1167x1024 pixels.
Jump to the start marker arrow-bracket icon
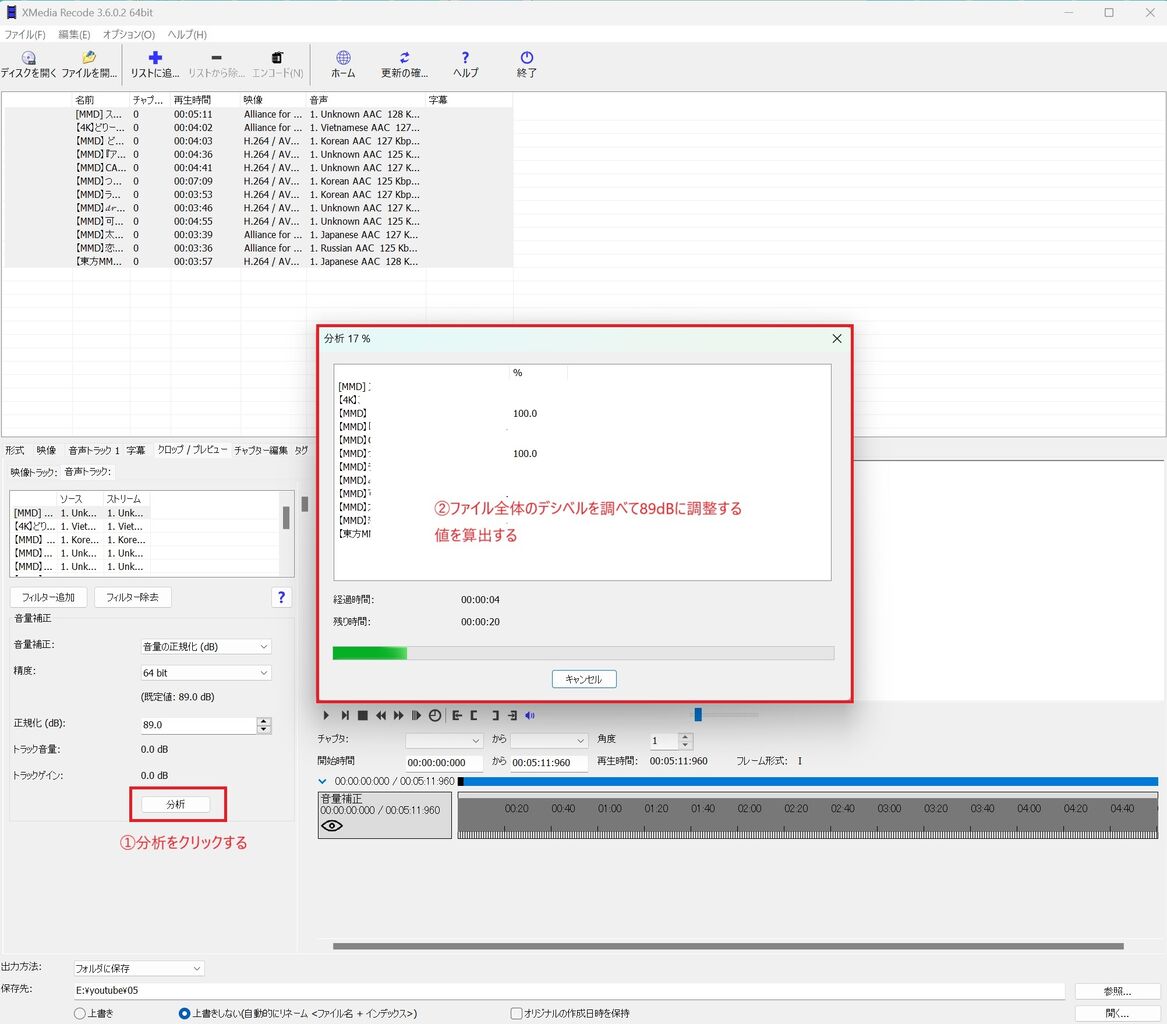click(456, 715)
